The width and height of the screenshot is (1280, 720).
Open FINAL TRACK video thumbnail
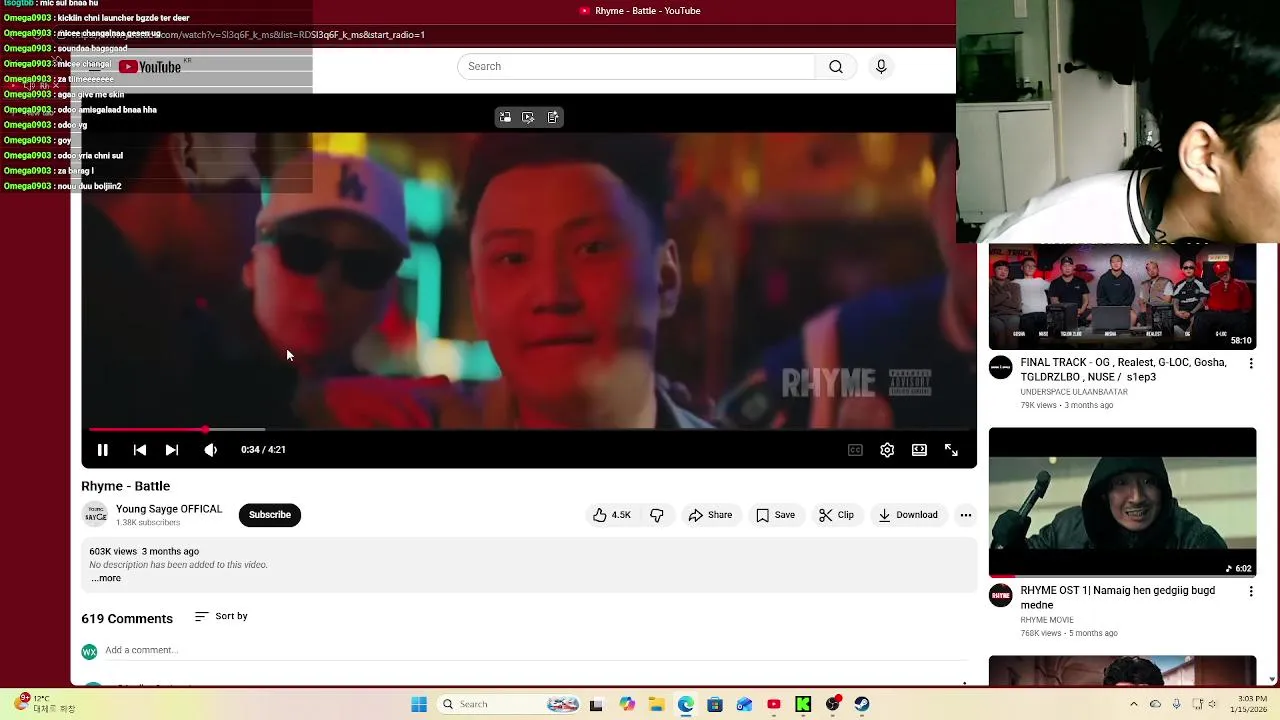[x=1122, y=297]
